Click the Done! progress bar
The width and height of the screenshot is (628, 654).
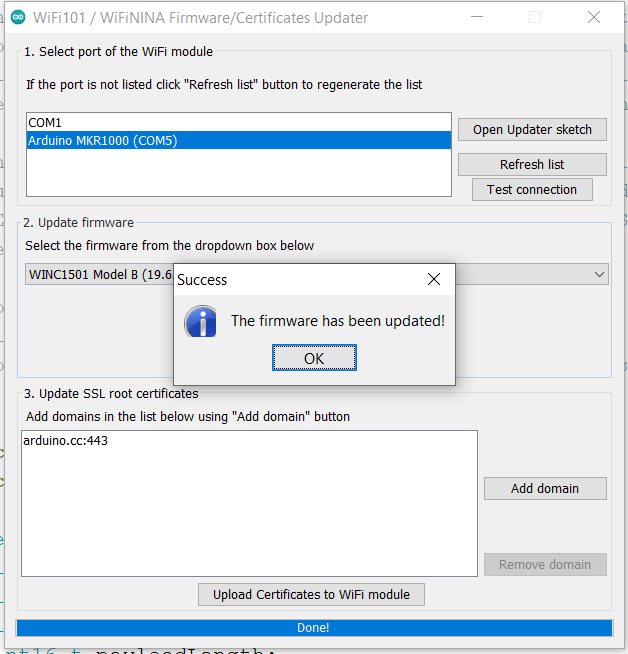(314, 628)
